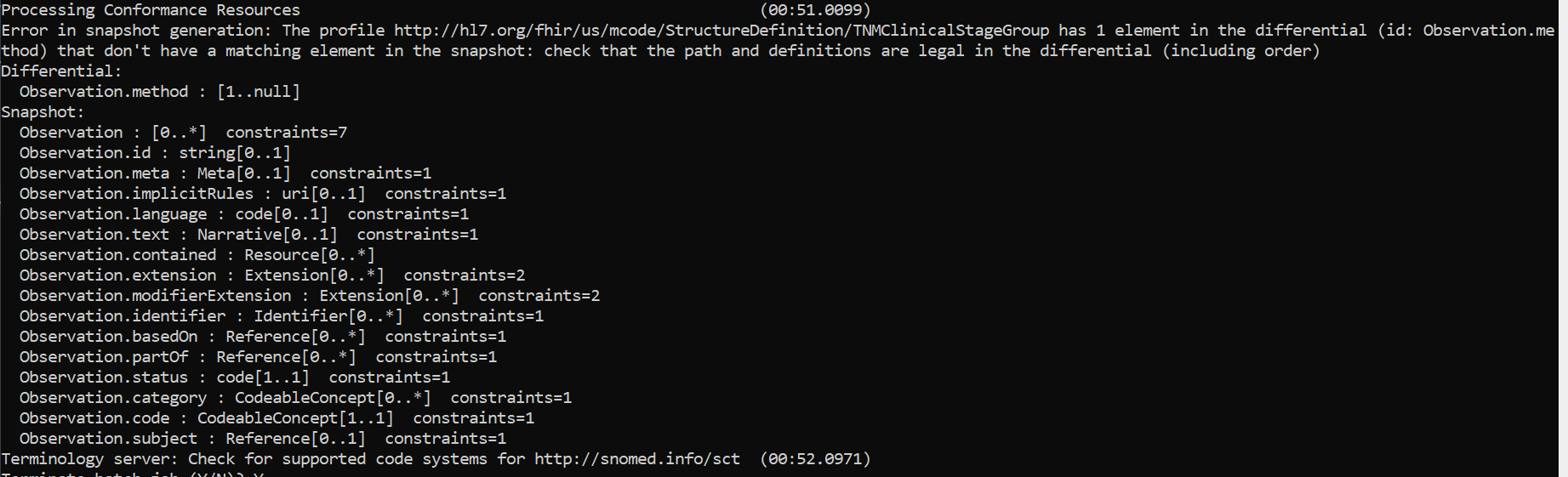Click the Observation.contained Resource line

coord(197,255)
